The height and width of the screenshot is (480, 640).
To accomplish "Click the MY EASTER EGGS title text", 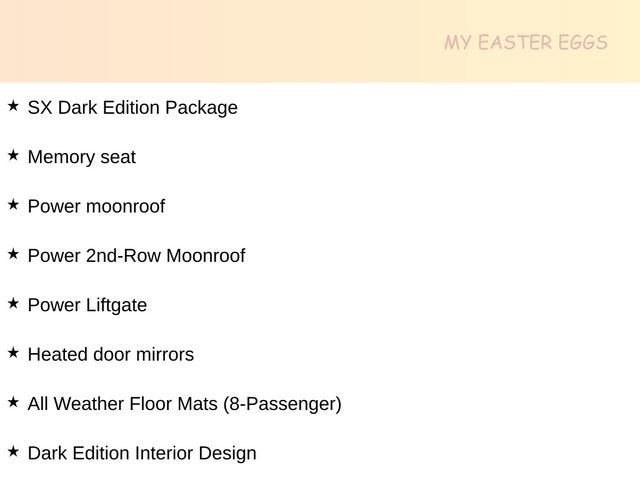I will (x=526, y=43).
